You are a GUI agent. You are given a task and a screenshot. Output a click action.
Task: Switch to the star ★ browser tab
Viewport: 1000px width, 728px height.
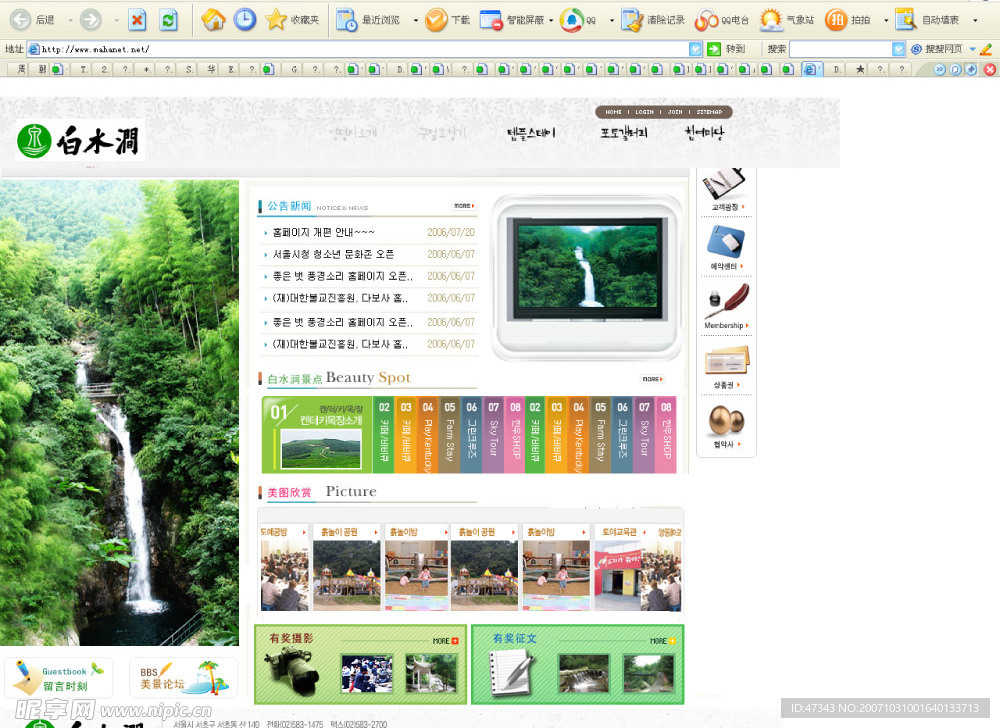coord(860,69)
